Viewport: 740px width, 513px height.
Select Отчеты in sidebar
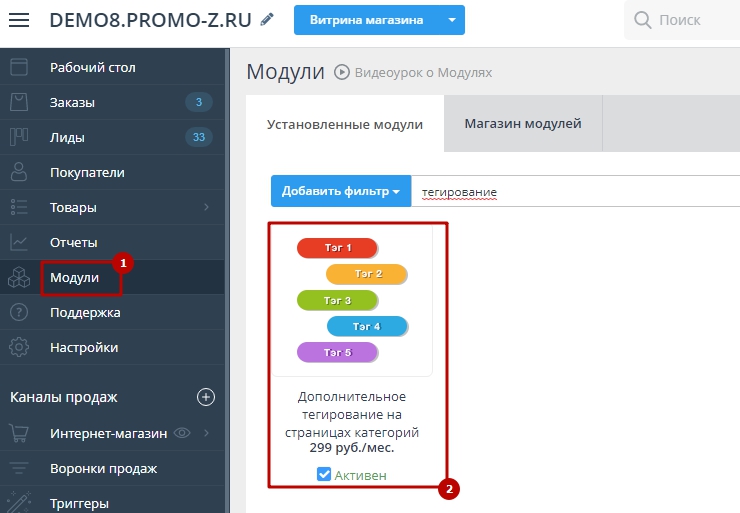tap(74, 242)
